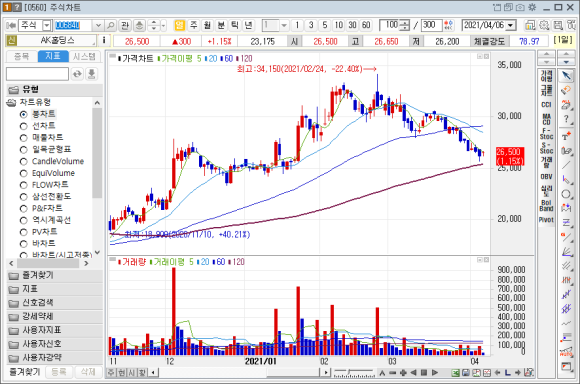The height and width of the screenshot is (384, 580).
Task: Switch to the 종목 tab
Action: coord(21,56)
